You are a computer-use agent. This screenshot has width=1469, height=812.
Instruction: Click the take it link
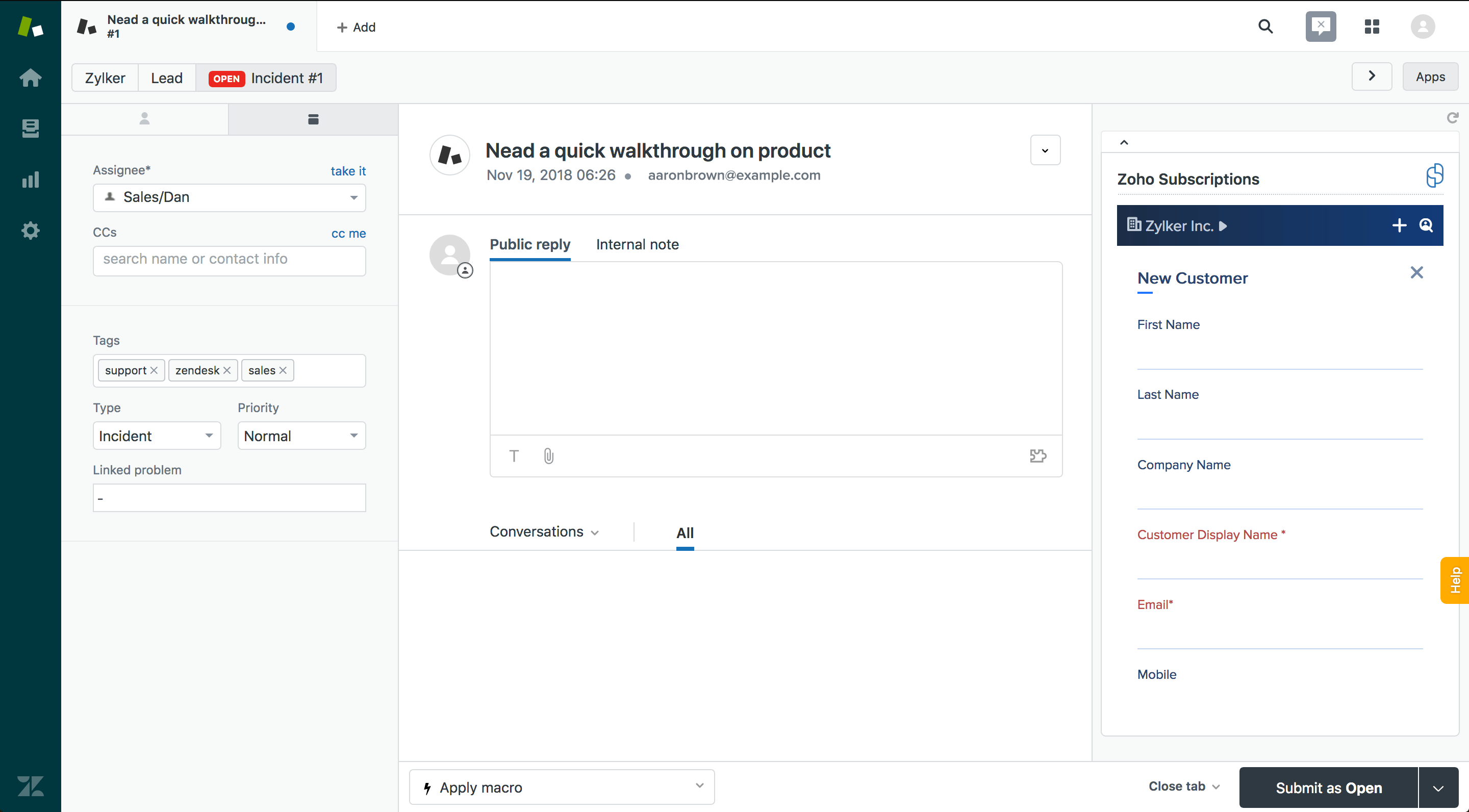[348, 171]
